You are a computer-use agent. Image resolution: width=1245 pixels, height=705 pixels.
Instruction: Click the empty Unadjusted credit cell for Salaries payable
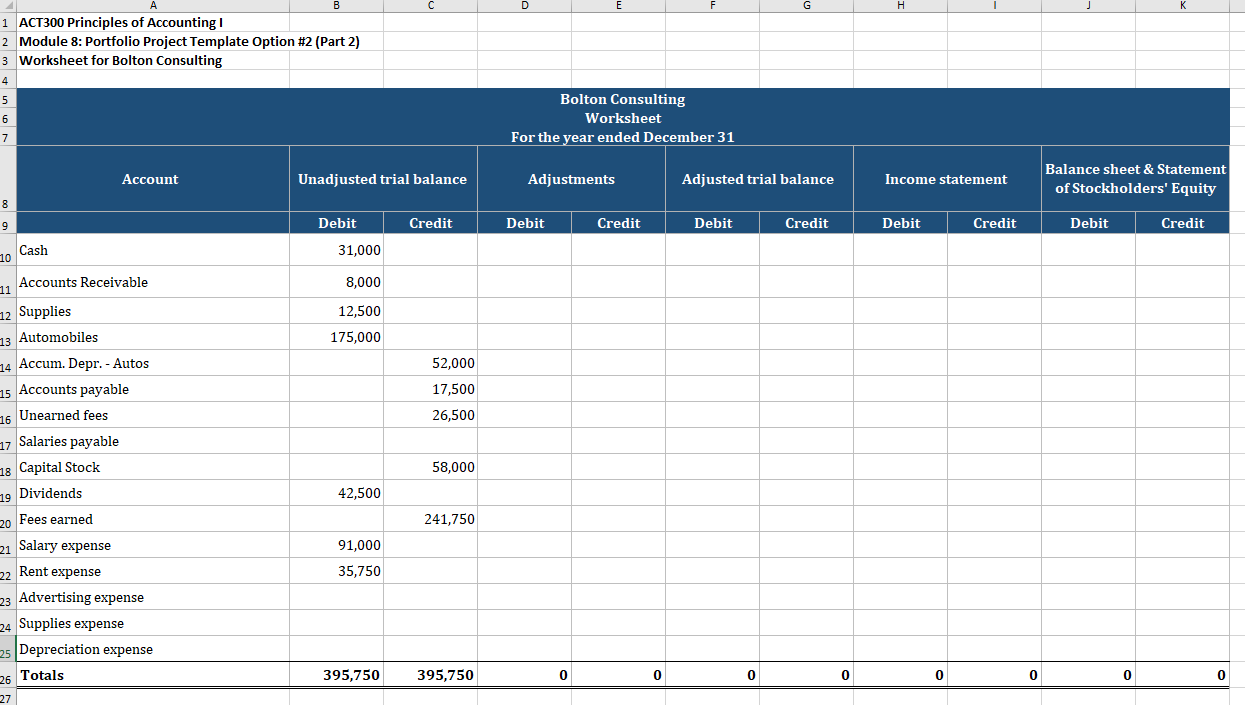[x=431, y=441]
